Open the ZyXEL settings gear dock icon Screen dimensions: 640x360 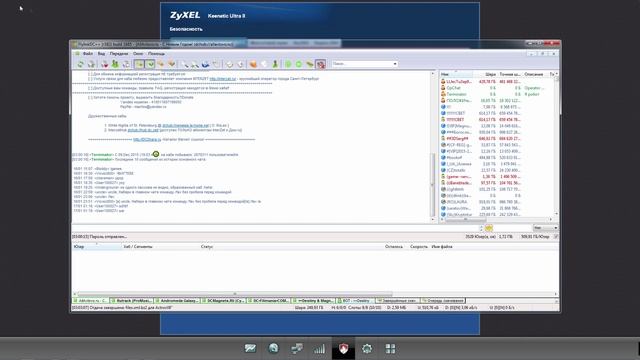(x=367, y=348)
